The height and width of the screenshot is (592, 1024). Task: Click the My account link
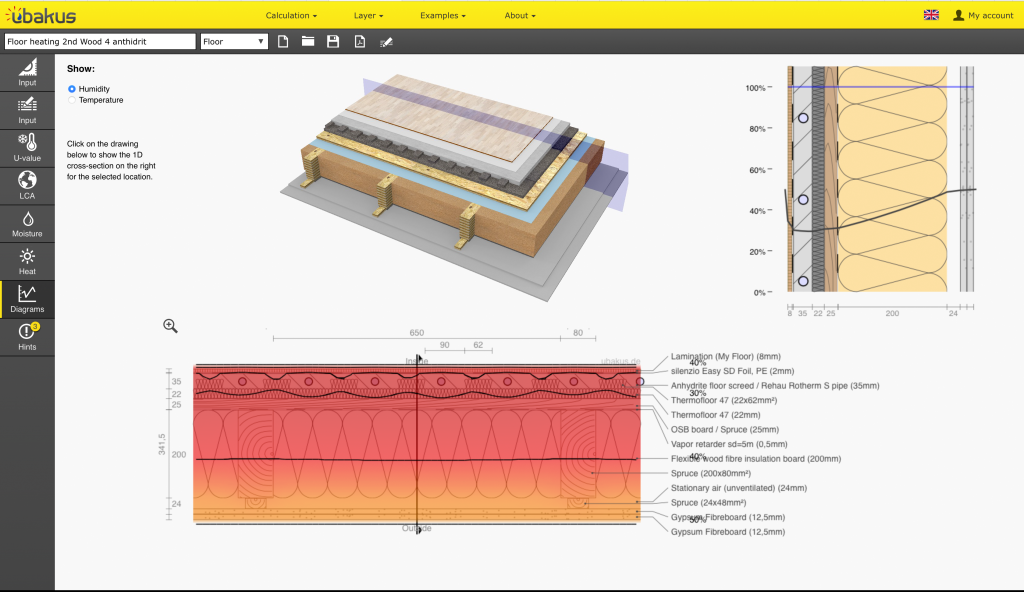[x=983, y=16]
